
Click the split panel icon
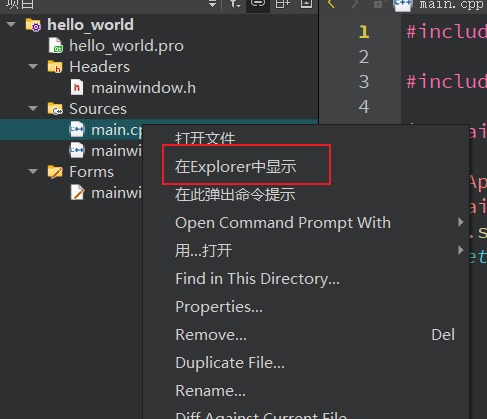click(283, 4)
